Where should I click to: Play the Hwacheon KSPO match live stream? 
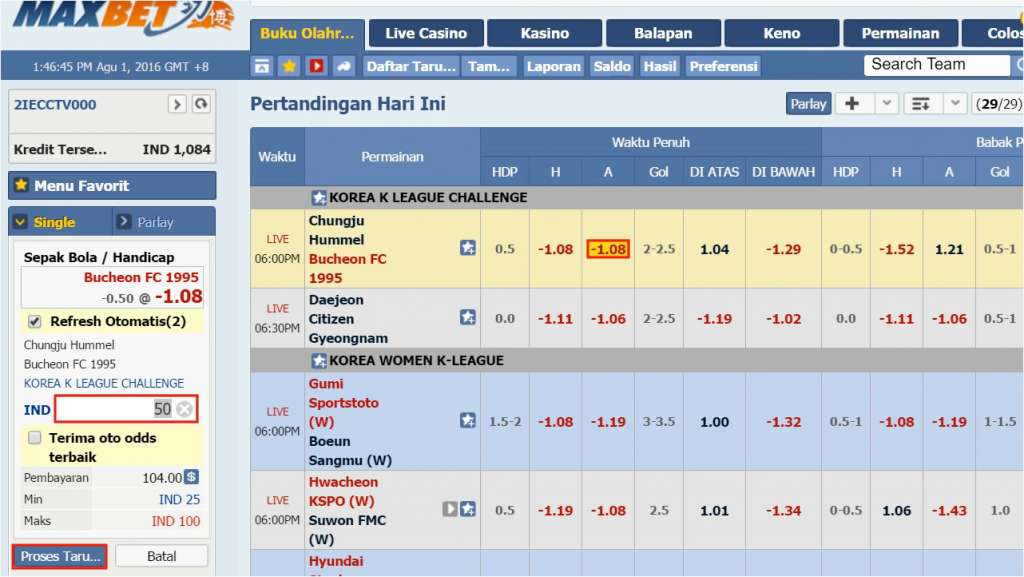(450, 509)
